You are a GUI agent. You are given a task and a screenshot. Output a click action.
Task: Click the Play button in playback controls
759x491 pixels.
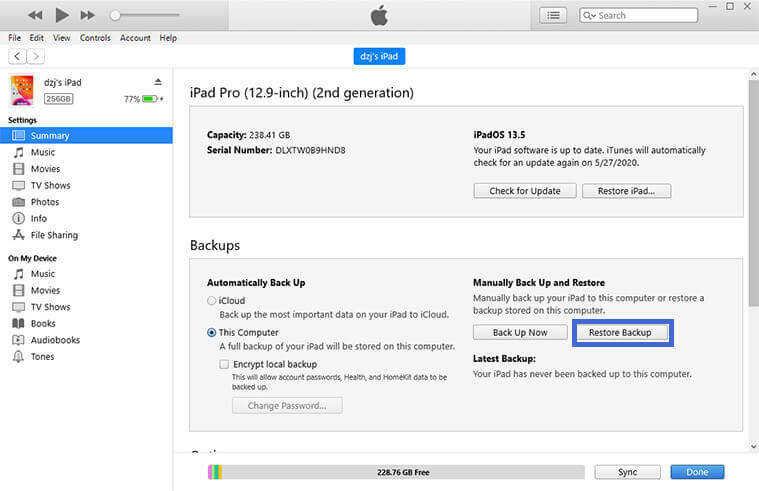point(62,15)
